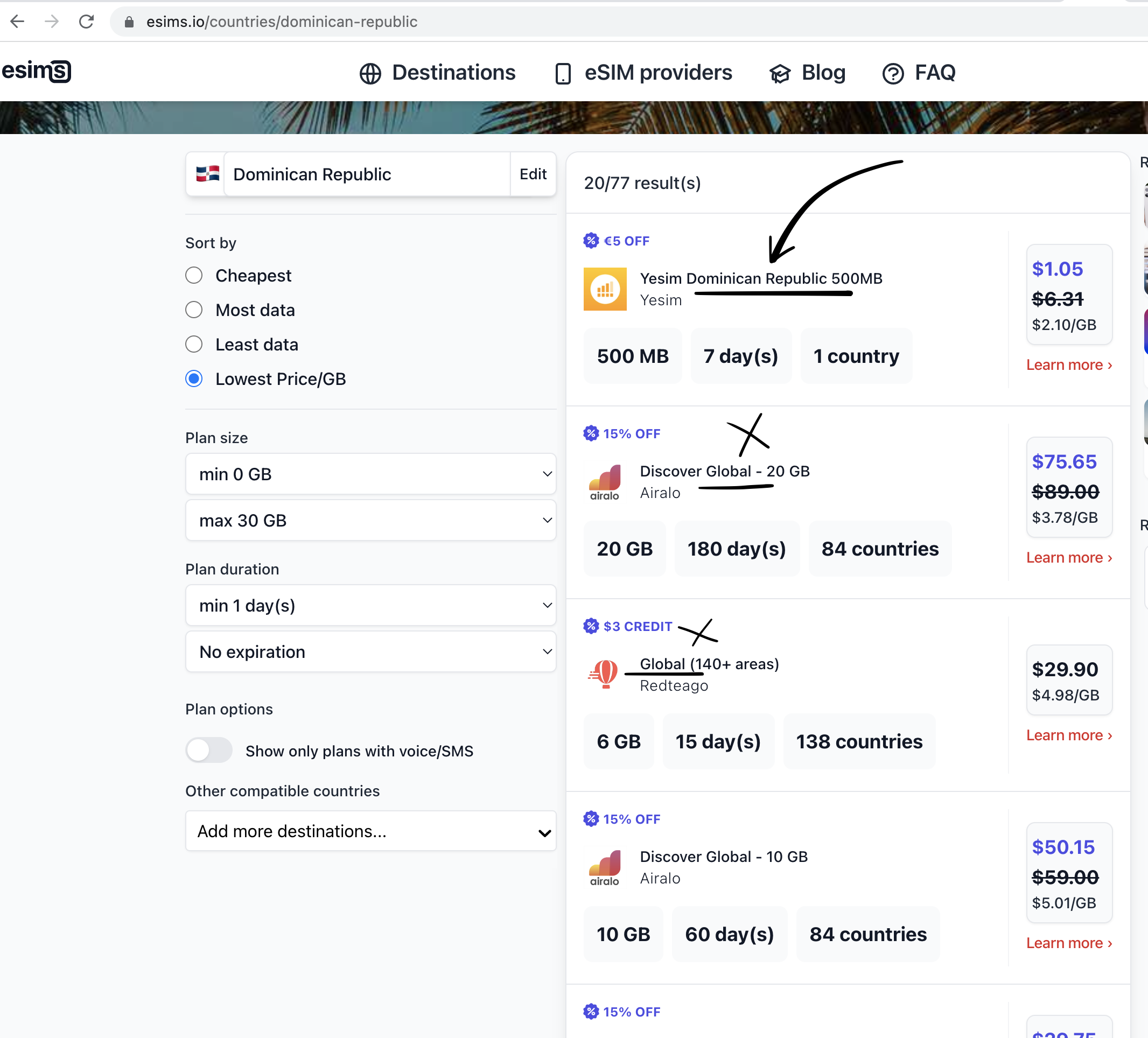Open the No expiration duration dropdown
Screen dimensions: 1148x1038
370,651
